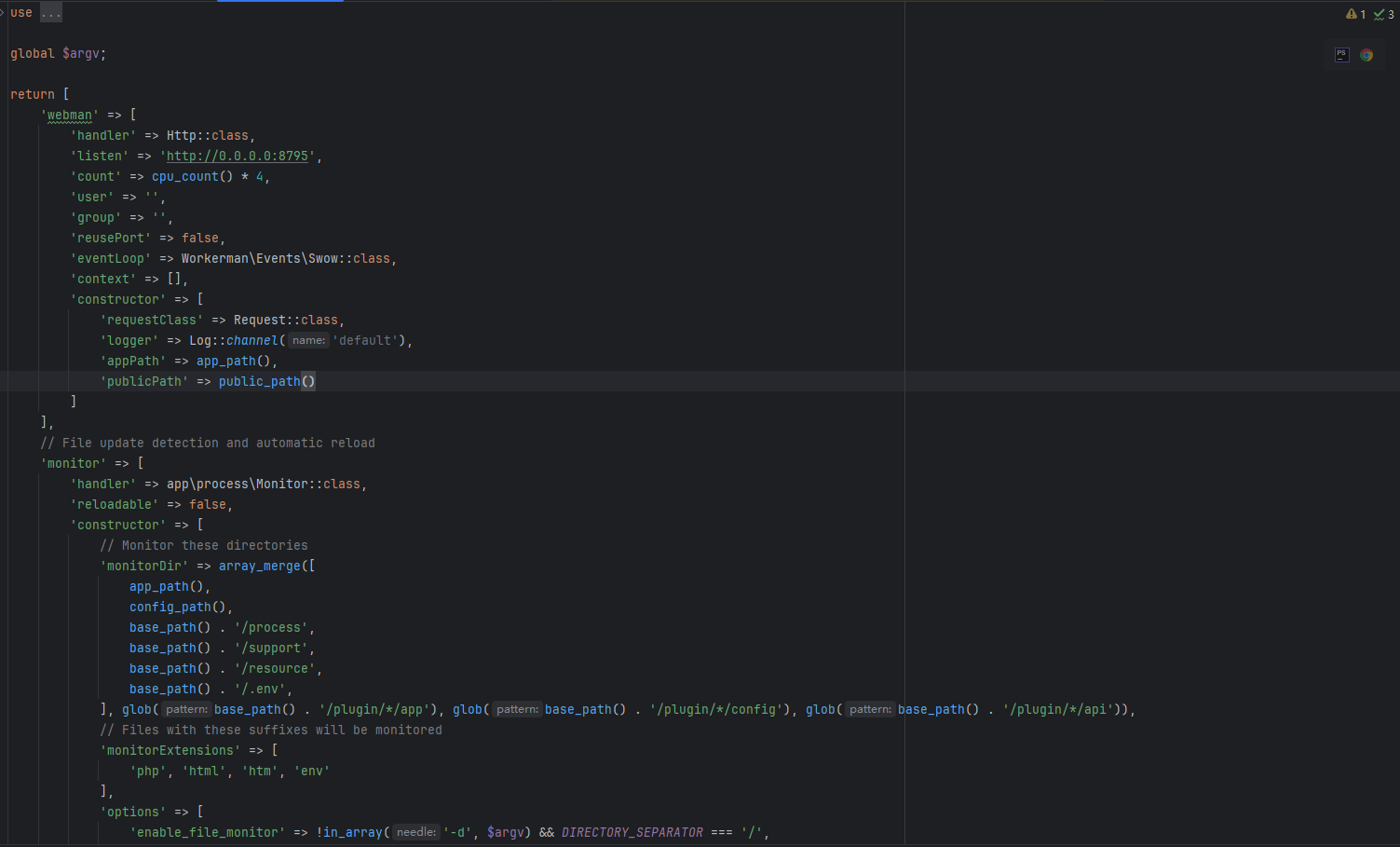Click the 'publicPath' key
Screen dimensions: 1400x847
click(x=144, y=381)
